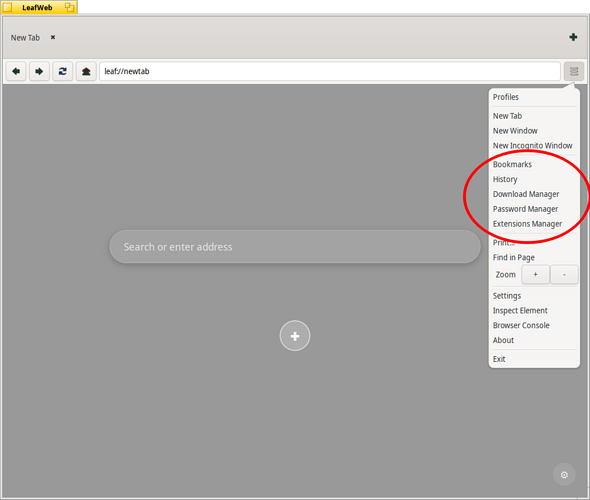This screenshot has height=500, width=590.
Task: Go forward with the right arrow button
Action: point(39,71)
